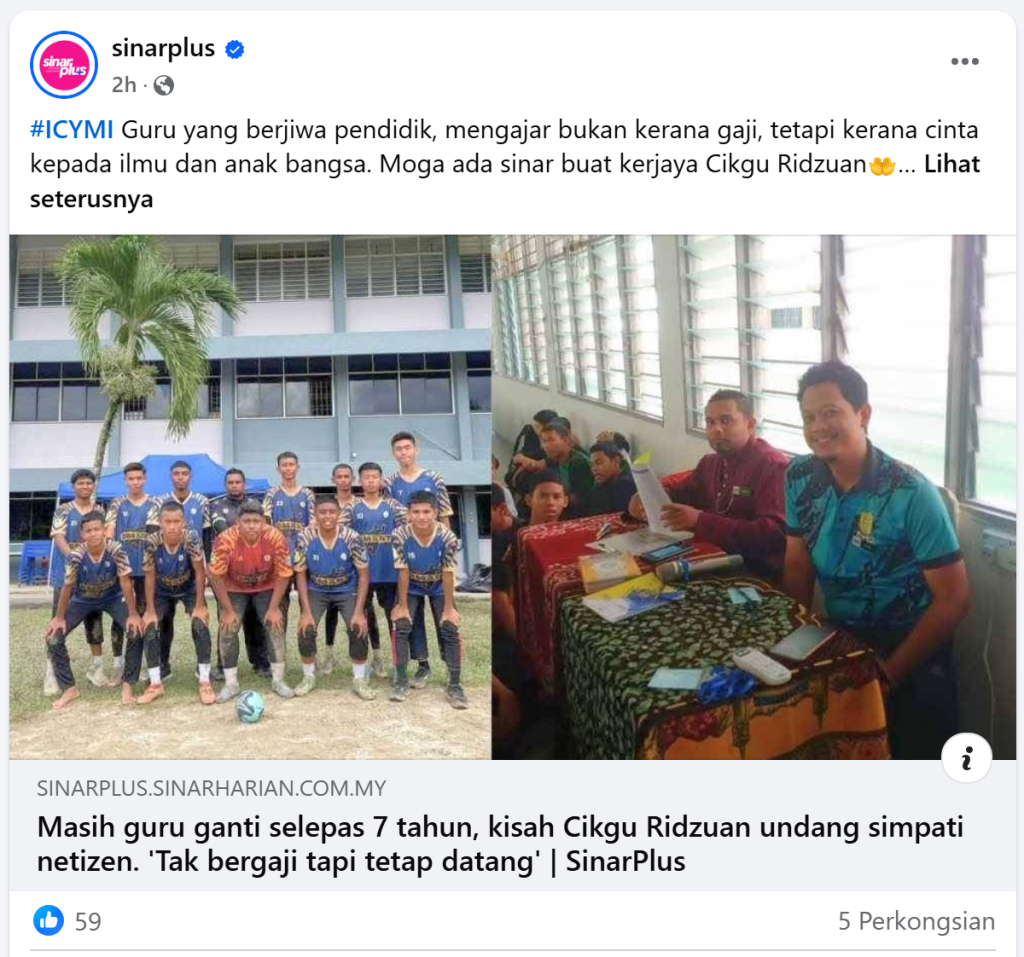
Task: Open the classroom teachers photo
Action: 754,497
